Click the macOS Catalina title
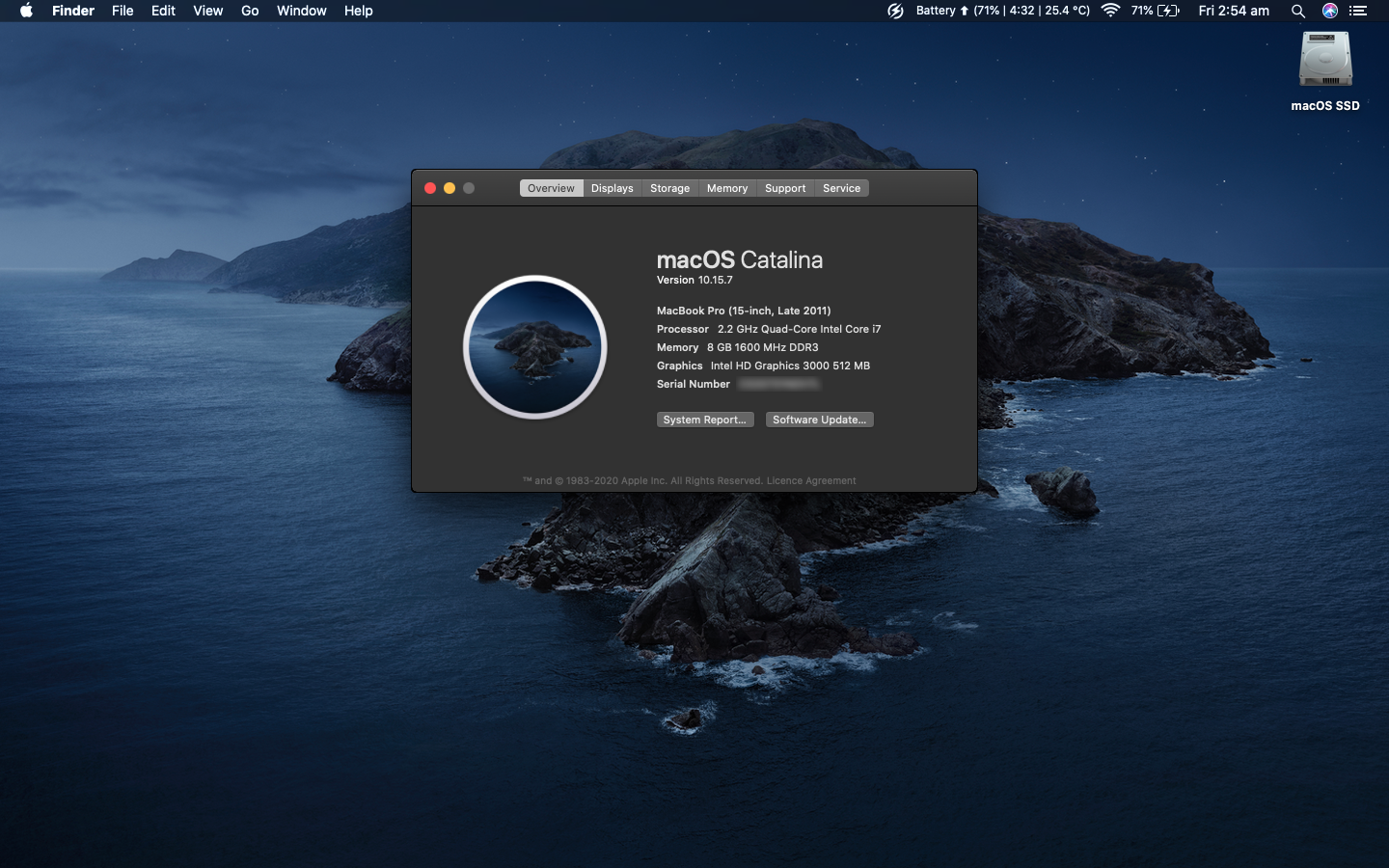The width and height of the screenshot is (1389, 868). click(740, 259)
